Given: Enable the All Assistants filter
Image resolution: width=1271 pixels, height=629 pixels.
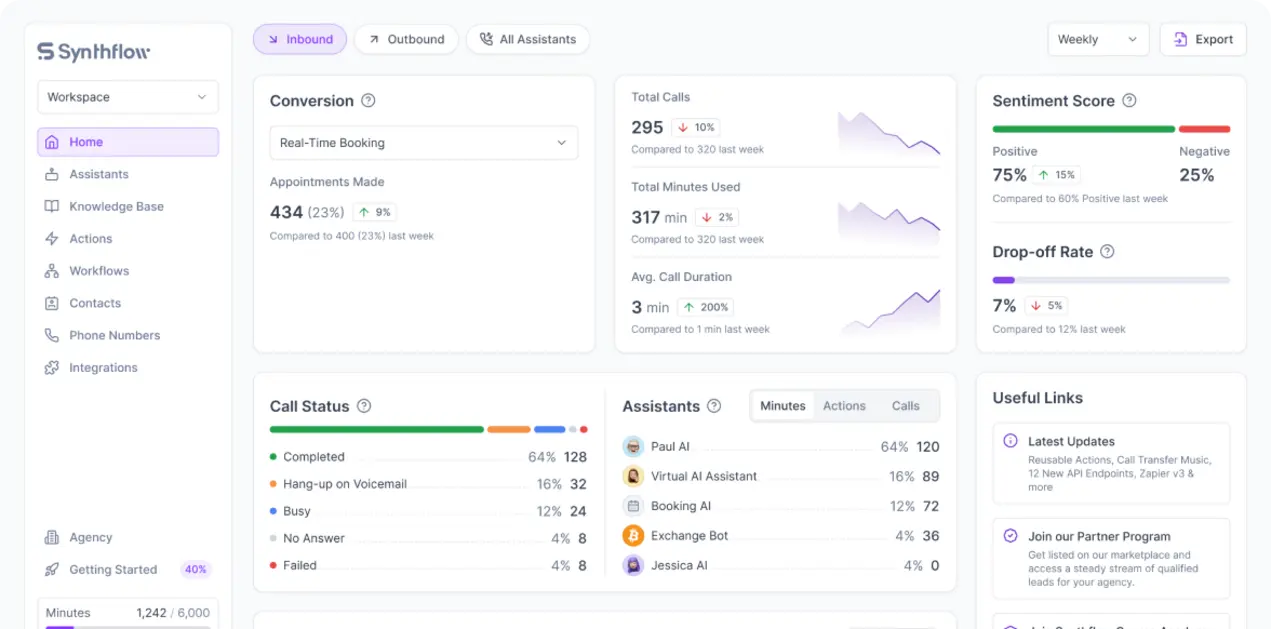Looking at the screenshot, I should (527, 39).
